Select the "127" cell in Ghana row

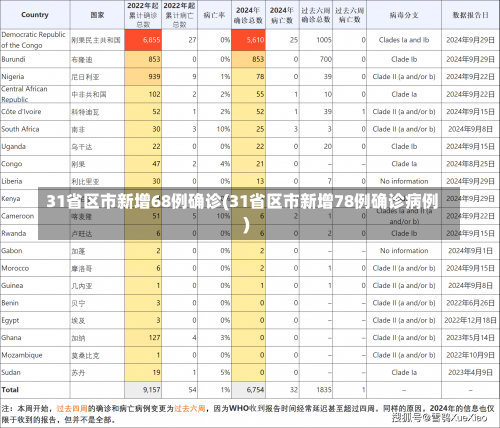point(143,338)
